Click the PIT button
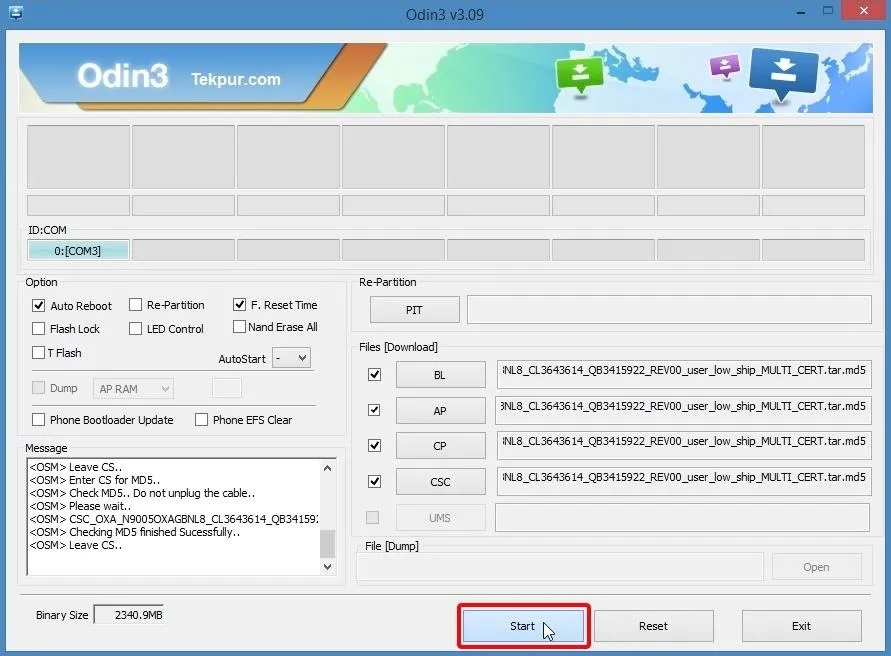The height and width of the screenshot is (656, 891). coord(414,310)
